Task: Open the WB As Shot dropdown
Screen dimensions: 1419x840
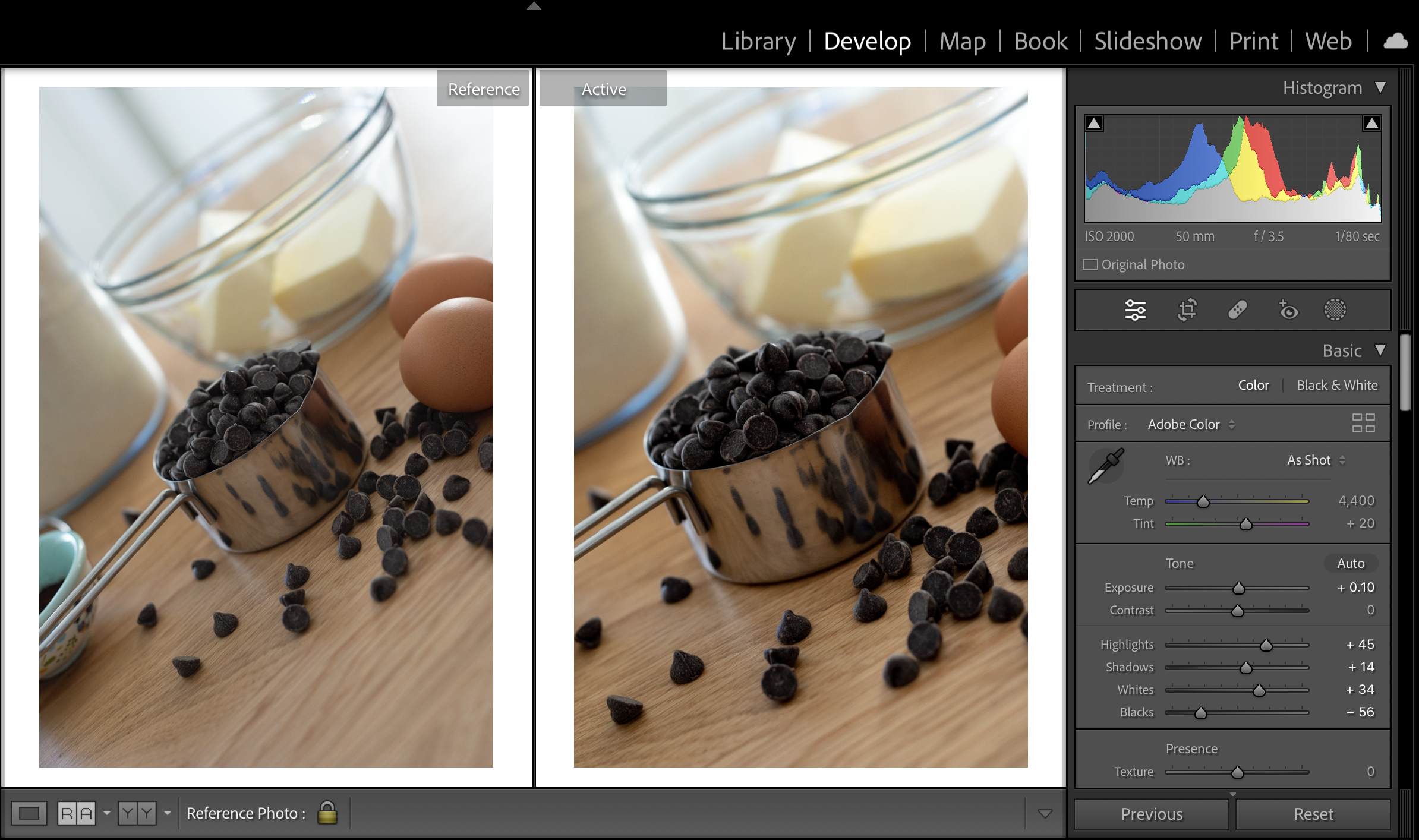Action: [x=1316, y=460]
